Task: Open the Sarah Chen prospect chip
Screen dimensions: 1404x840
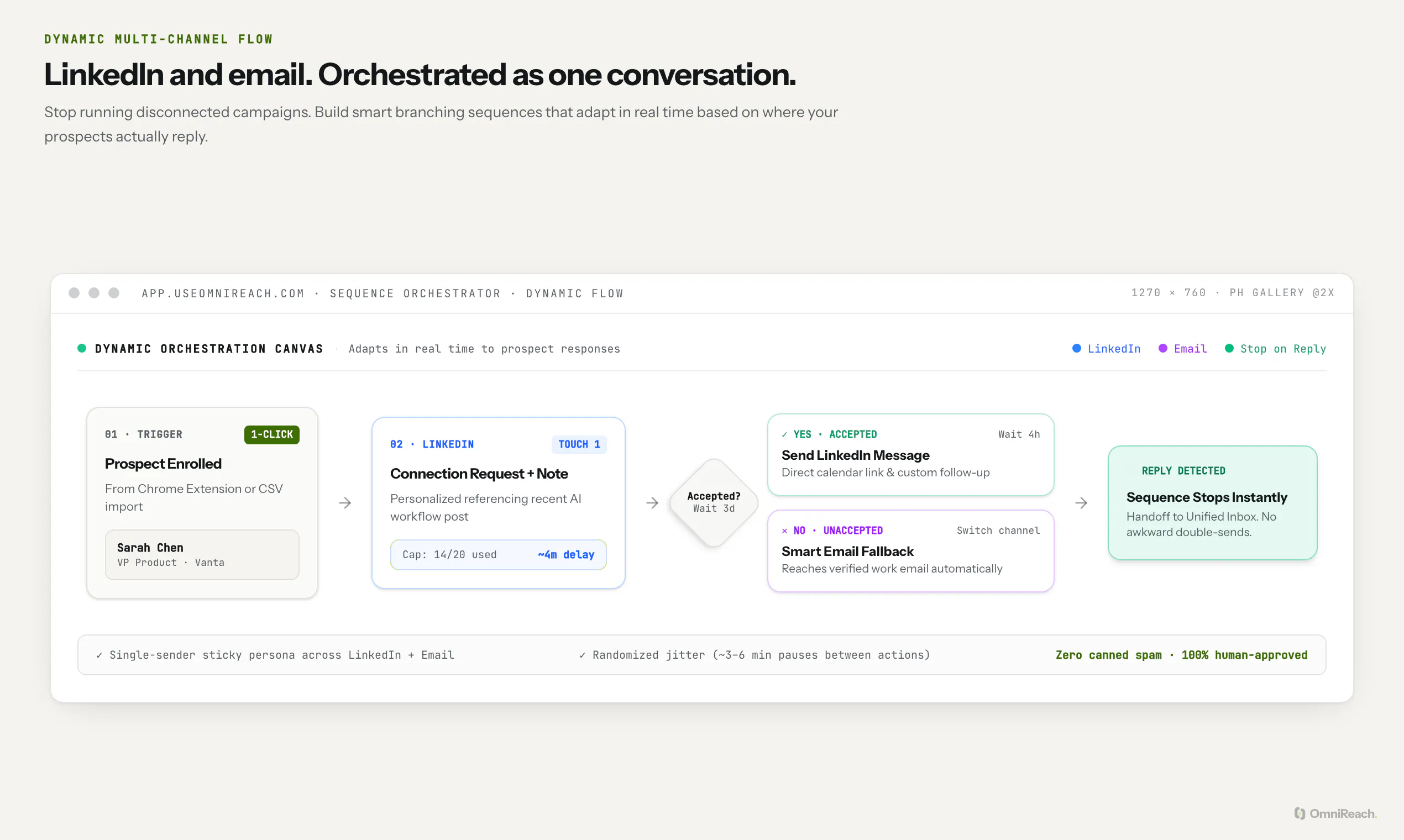Action: click(x=202, y=555)
